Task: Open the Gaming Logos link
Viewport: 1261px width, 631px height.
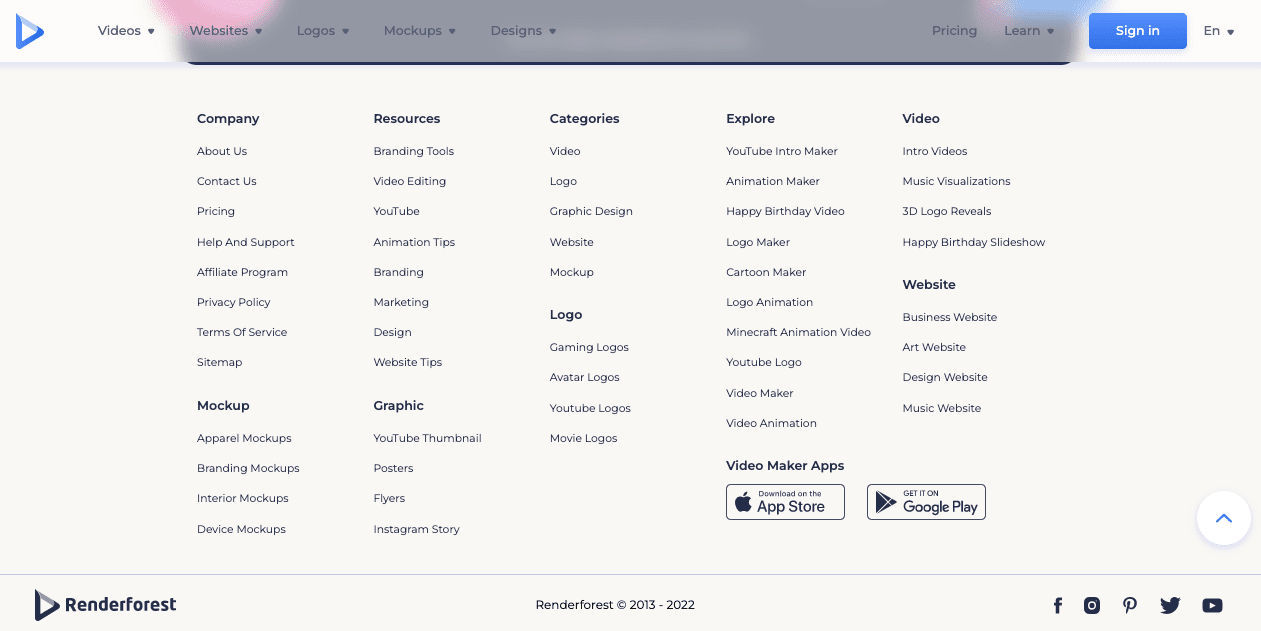Action: tap(589, 347)
